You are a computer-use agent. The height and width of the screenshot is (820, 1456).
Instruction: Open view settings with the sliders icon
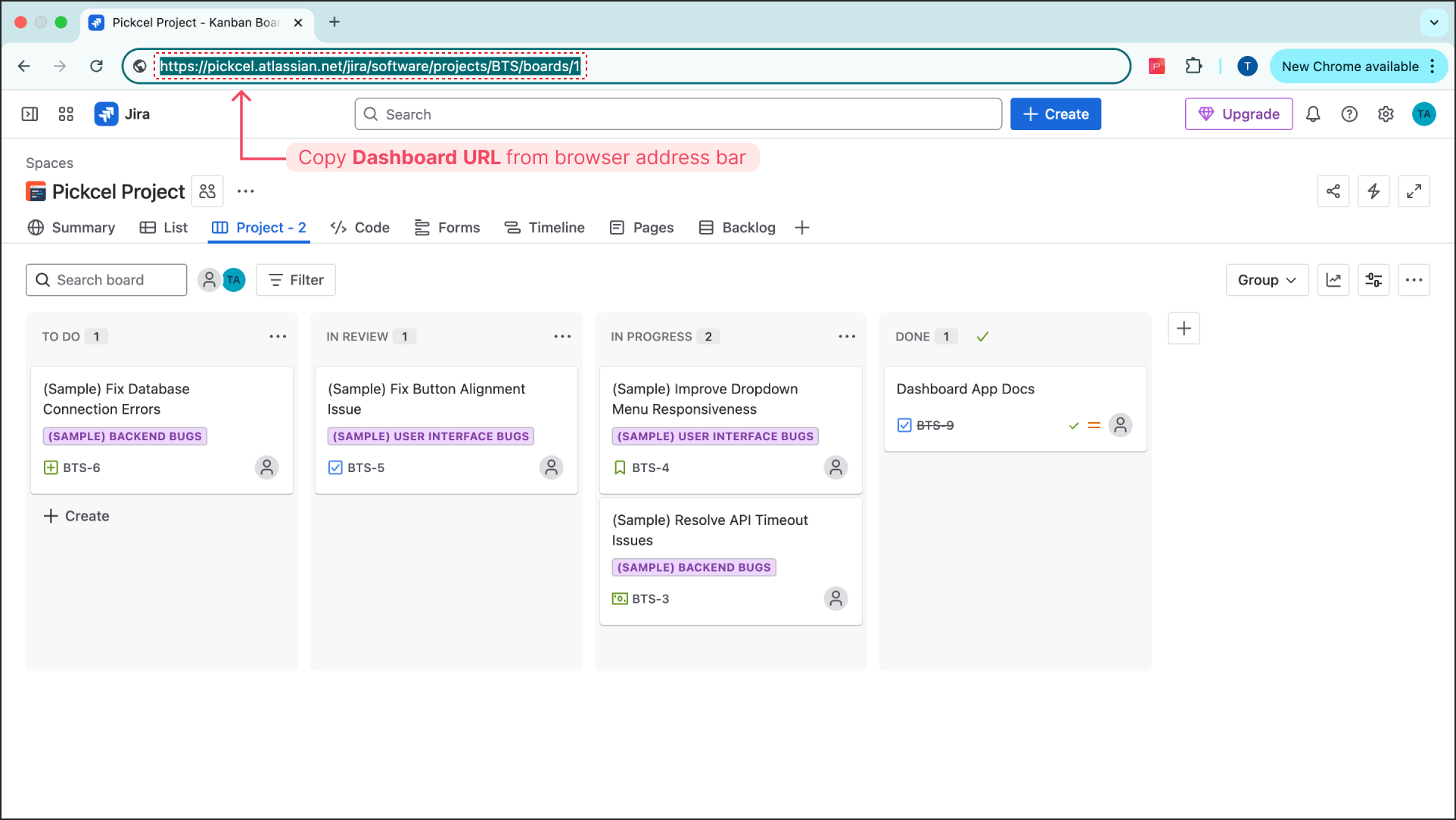[1374, 279]
